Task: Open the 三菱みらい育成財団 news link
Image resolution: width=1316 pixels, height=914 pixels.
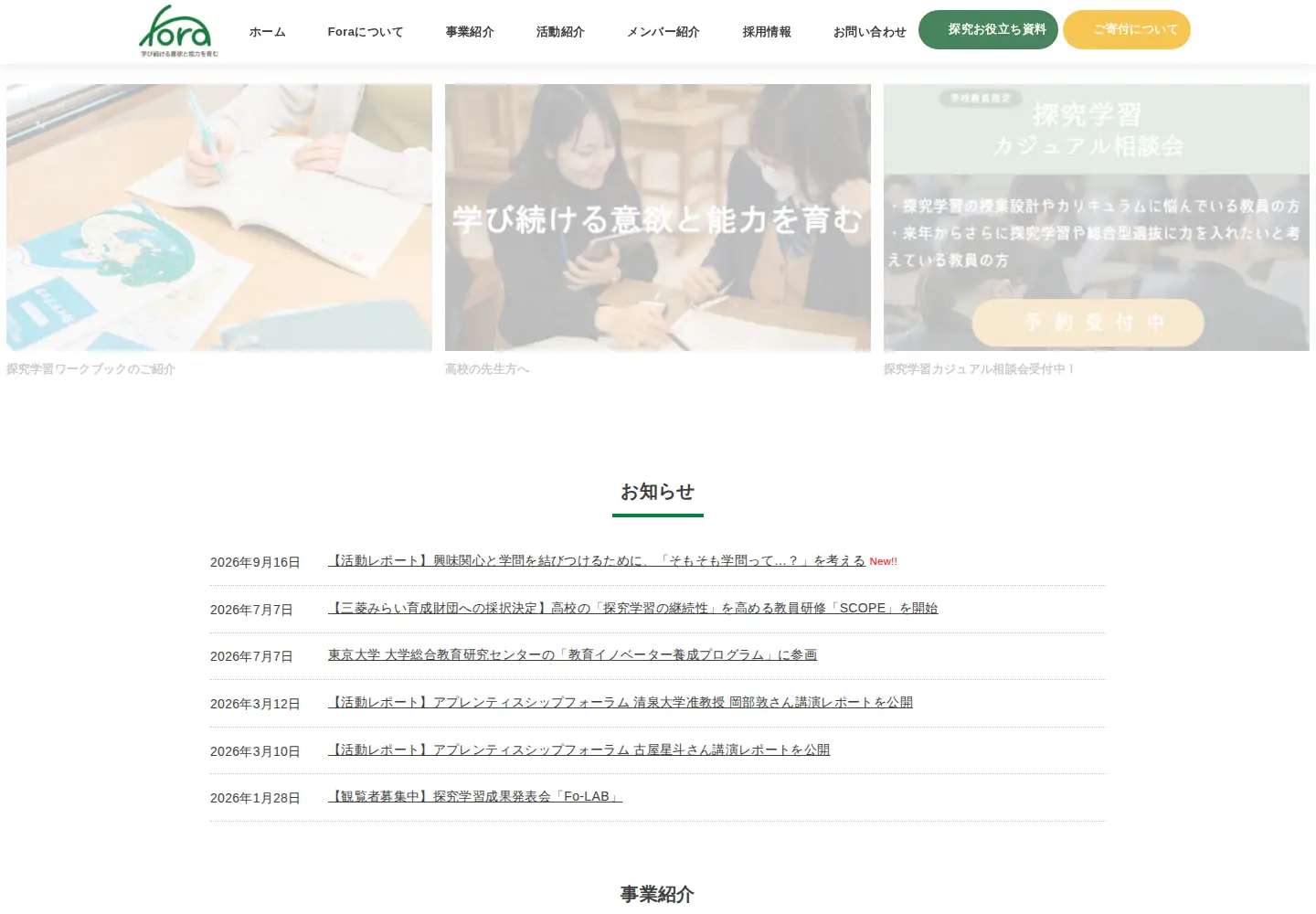Action: 633,609
